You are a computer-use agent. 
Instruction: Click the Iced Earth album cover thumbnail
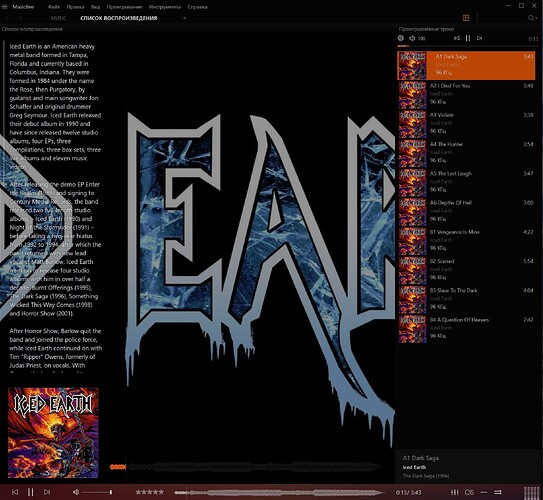click(53, 433)
